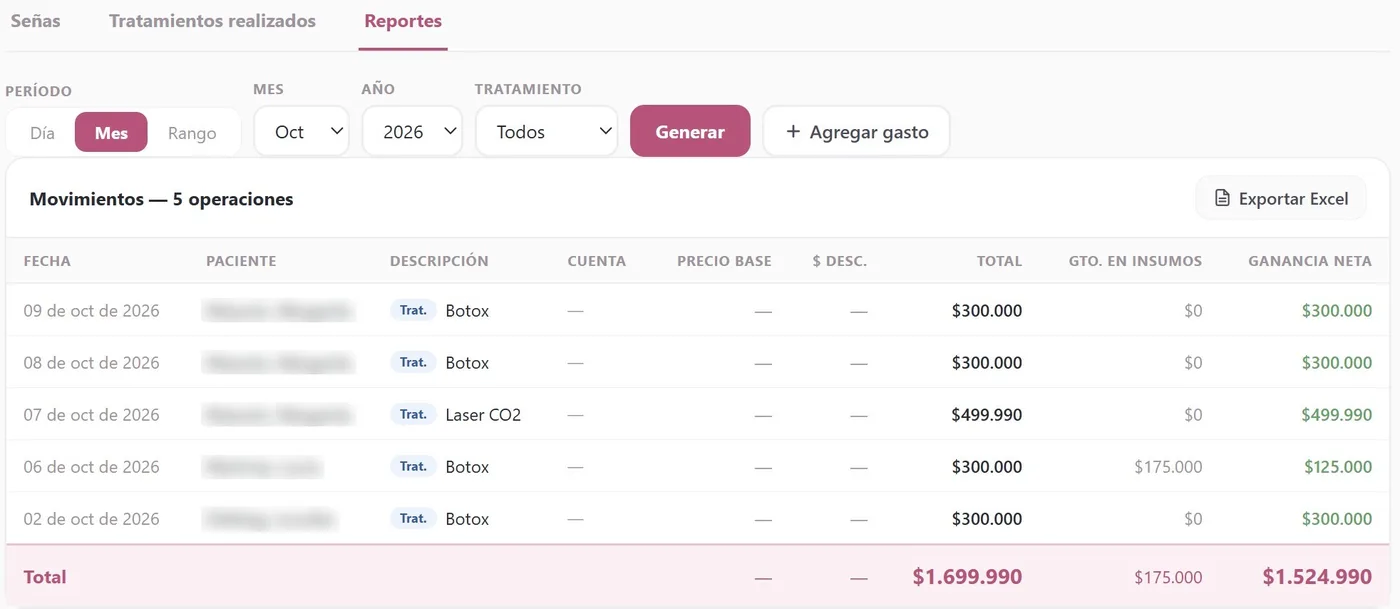Screen dimensions: 1400x609
Task: Click the $1.524.990 total net profit
Action: 1317,577
